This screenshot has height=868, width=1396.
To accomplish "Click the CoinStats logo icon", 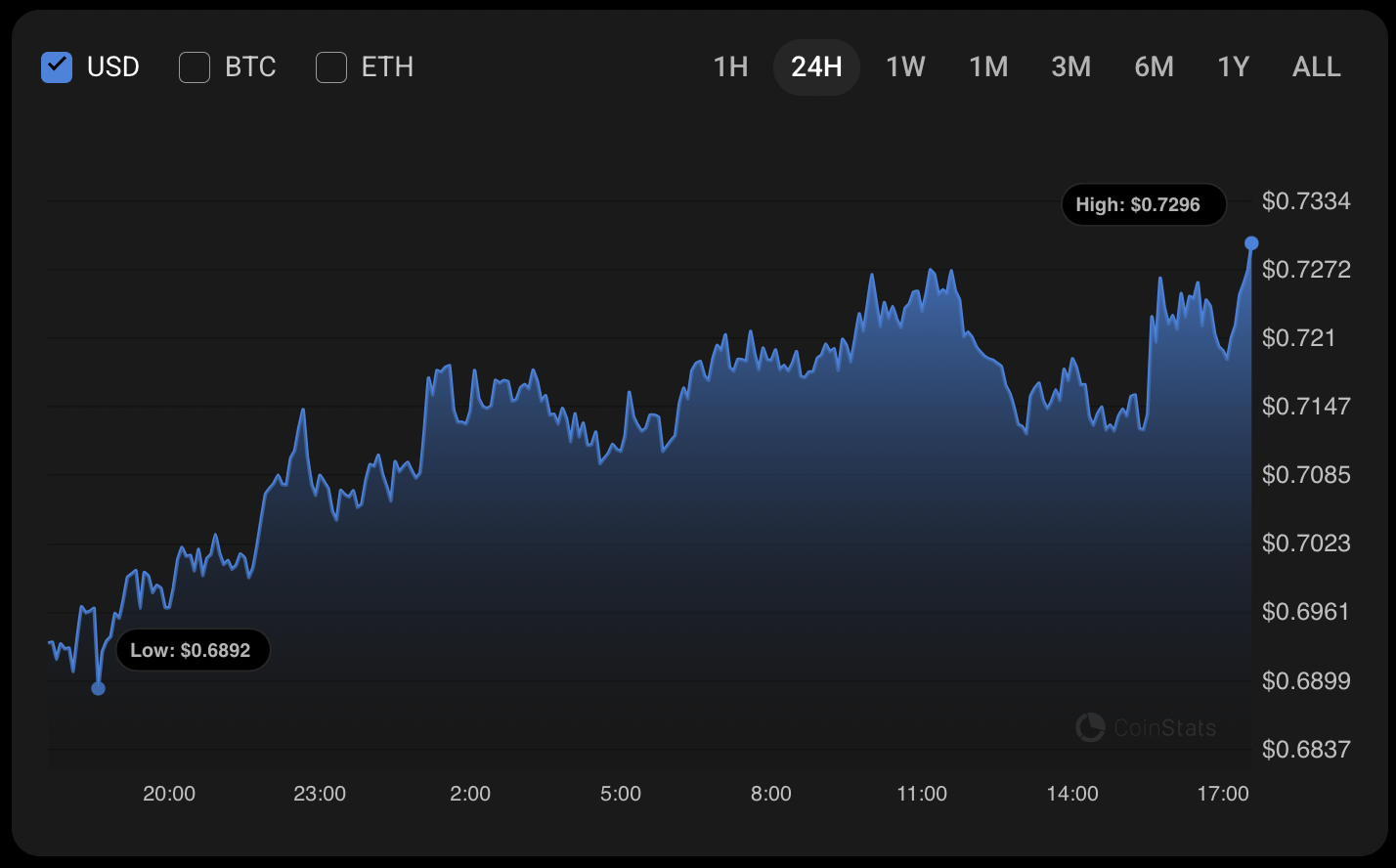I will click(x=1090, y=727).
